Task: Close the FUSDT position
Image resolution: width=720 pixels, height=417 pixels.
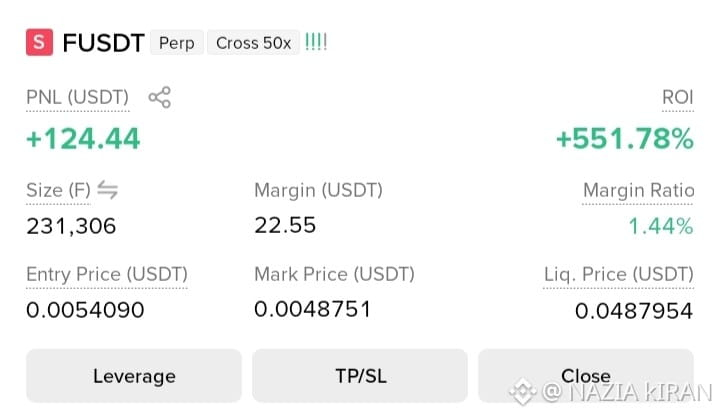Action: [x=586, y=376]
